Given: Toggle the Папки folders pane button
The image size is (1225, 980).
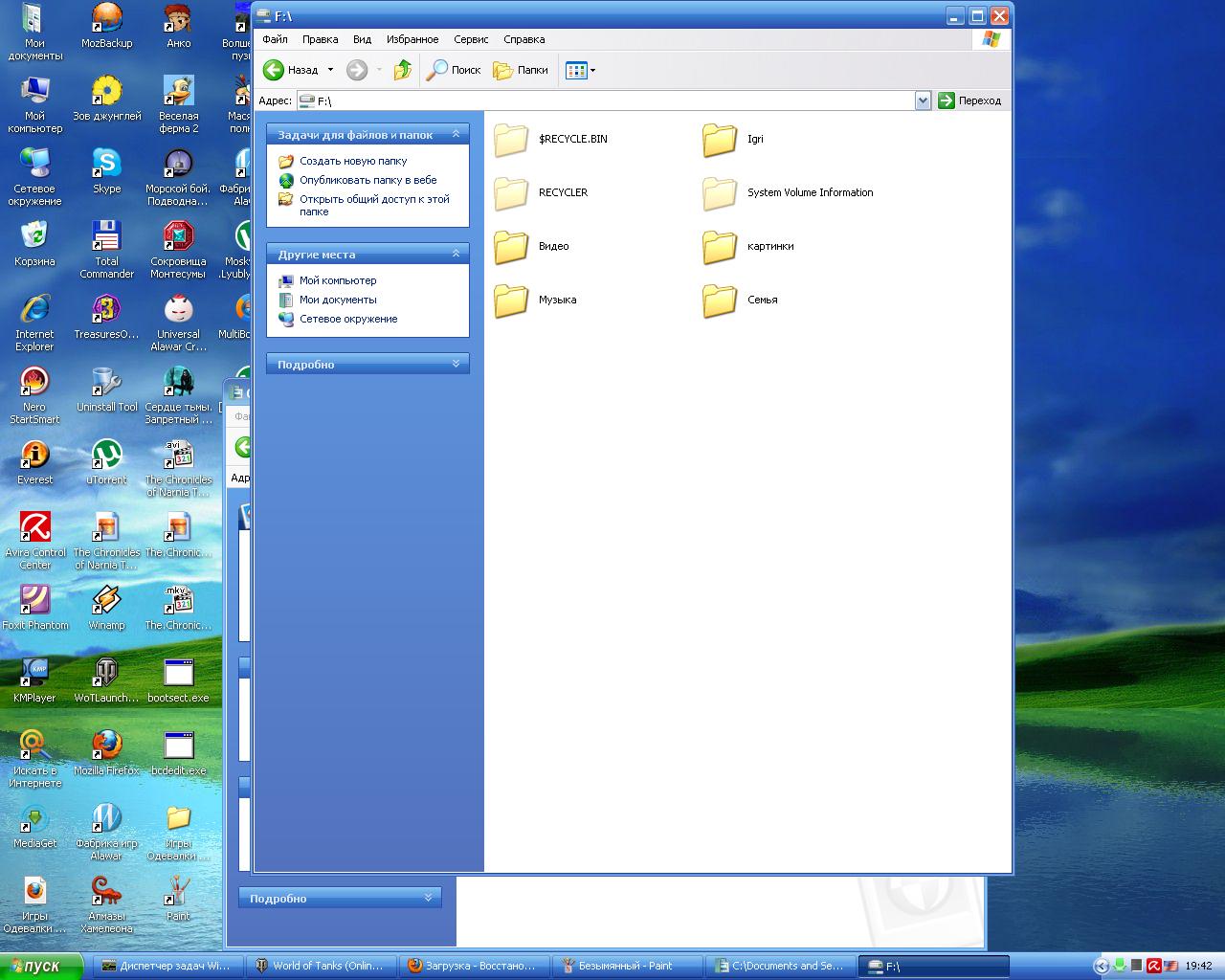Looking at the screenshot, I should tap(521, 70).
